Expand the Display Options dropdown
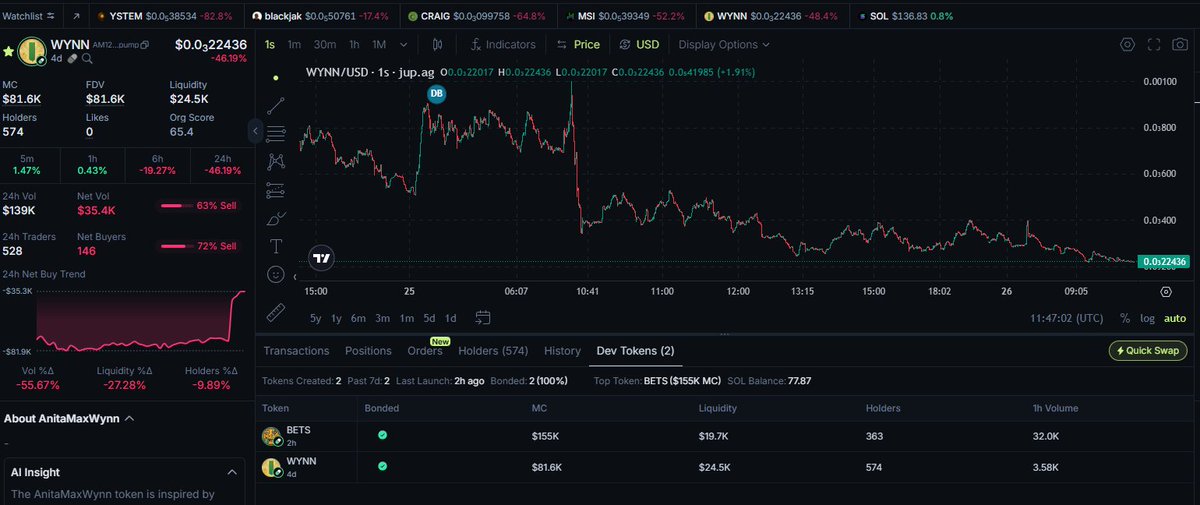 pyautogui.click(x=724, y=44)
